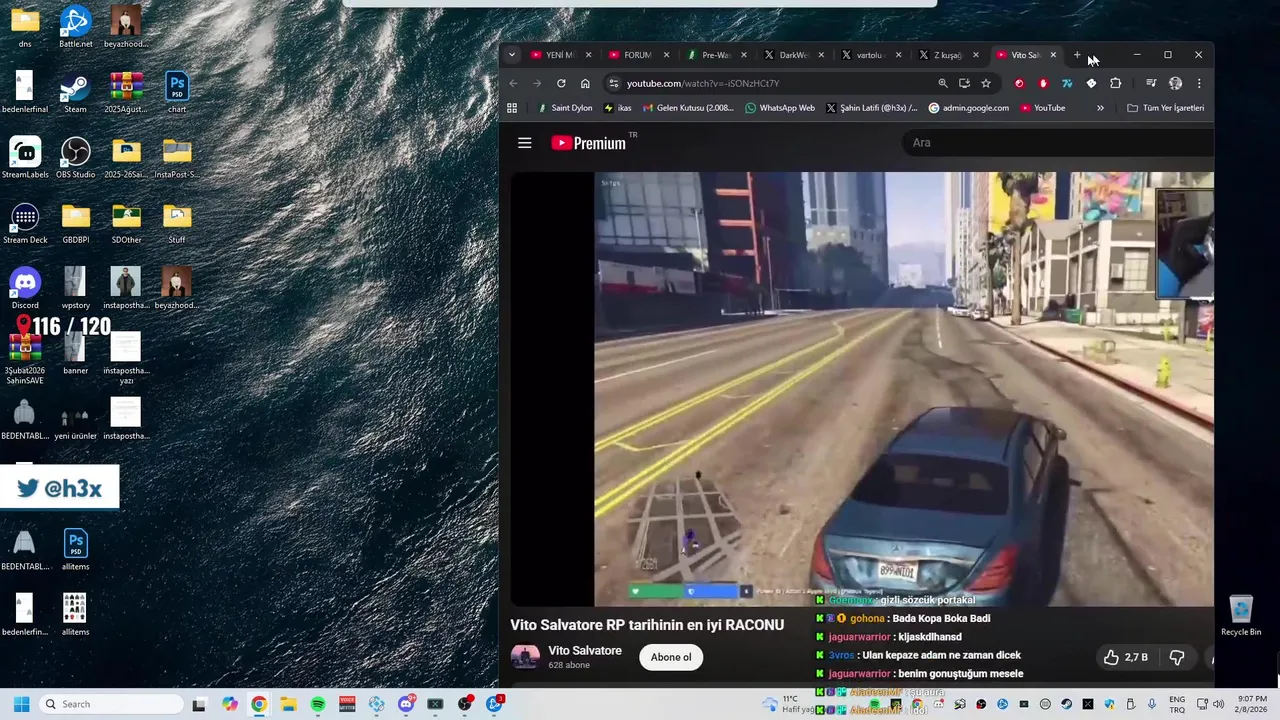Image resolution: width=1280 pixels, height=720 pixels.
Task: Open the WhatsApp Web bookmark
Action: pyautogui.click(x=780, y=108)
